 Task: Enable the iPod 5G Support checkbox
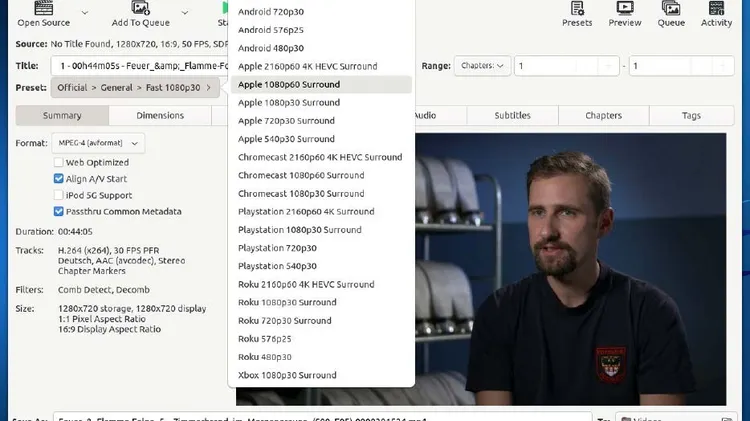click(58, 195)
